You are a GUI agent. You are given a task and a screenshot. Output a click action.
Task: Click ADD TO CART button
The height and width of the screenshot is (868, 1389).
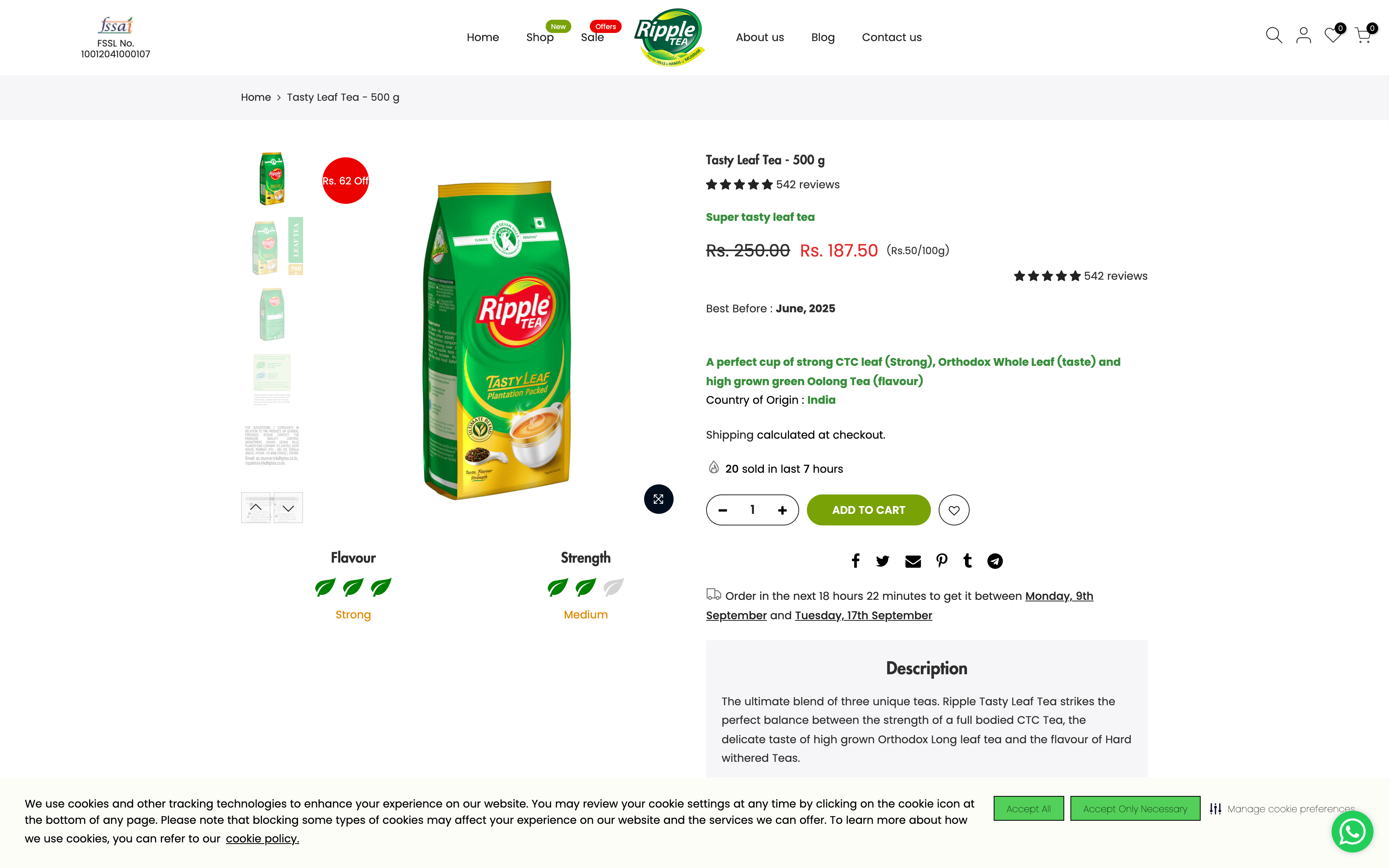[868, 510]
